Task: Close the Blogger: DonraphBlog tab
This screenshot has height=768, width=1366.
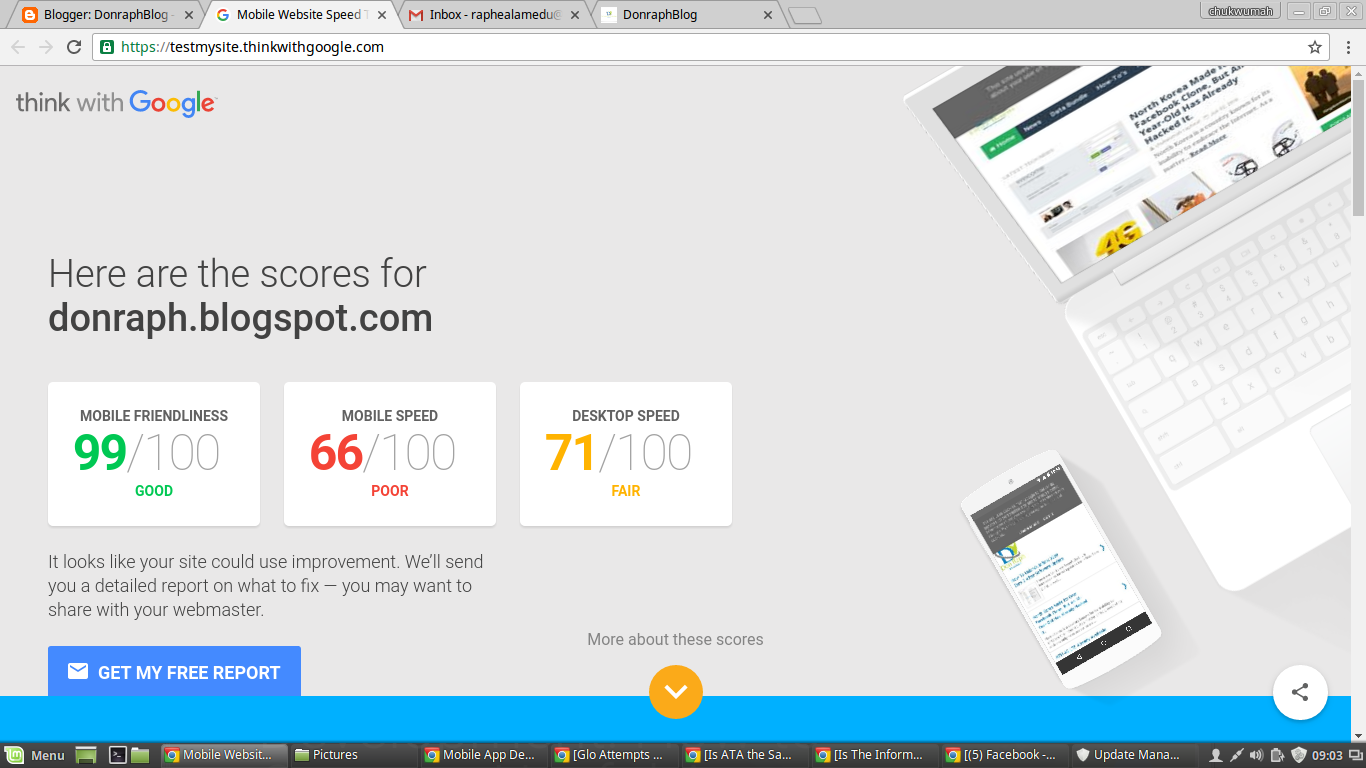Action: click(x=189, y=15)
